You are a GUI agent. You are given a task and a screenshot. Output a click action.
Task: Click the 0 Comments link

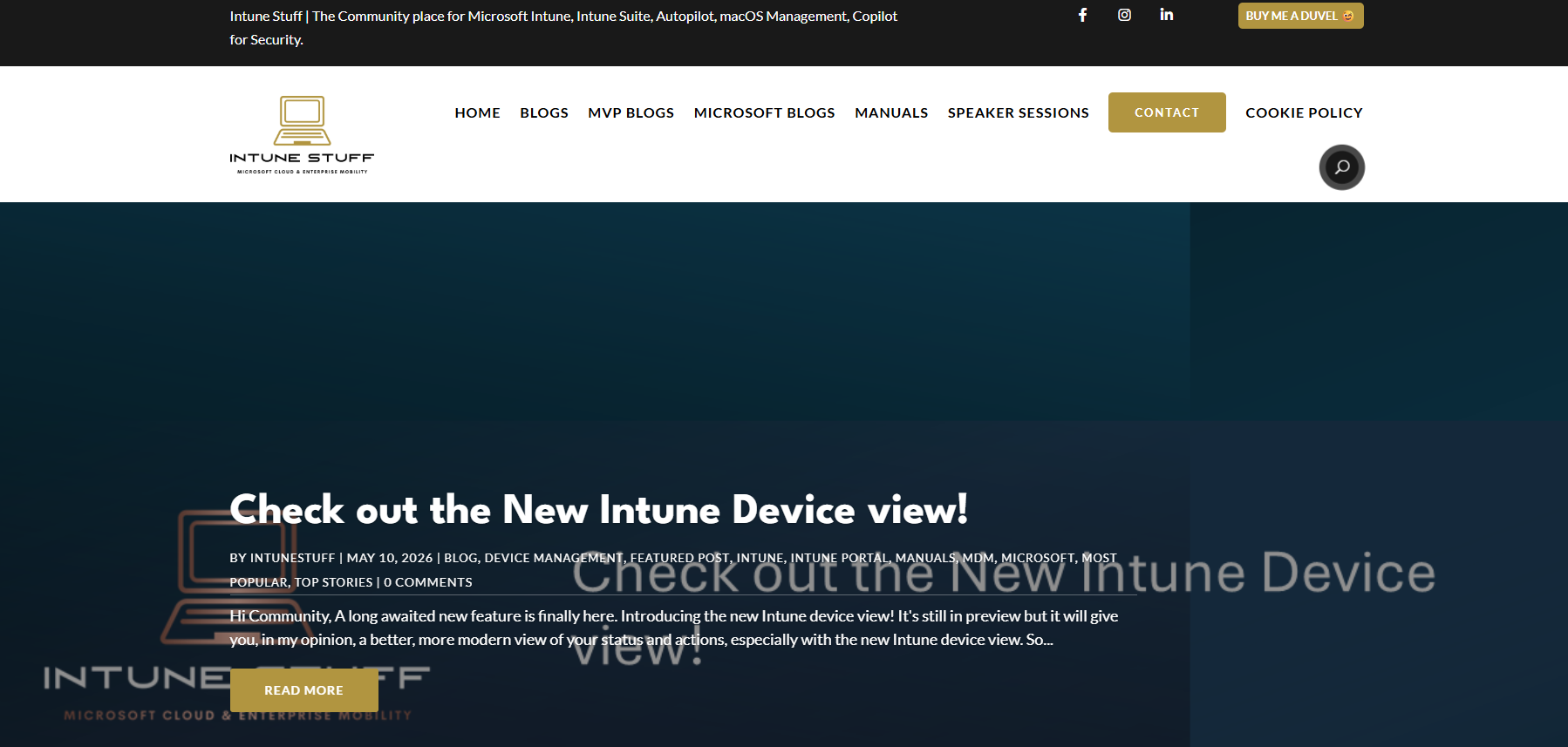coord(428,582)
